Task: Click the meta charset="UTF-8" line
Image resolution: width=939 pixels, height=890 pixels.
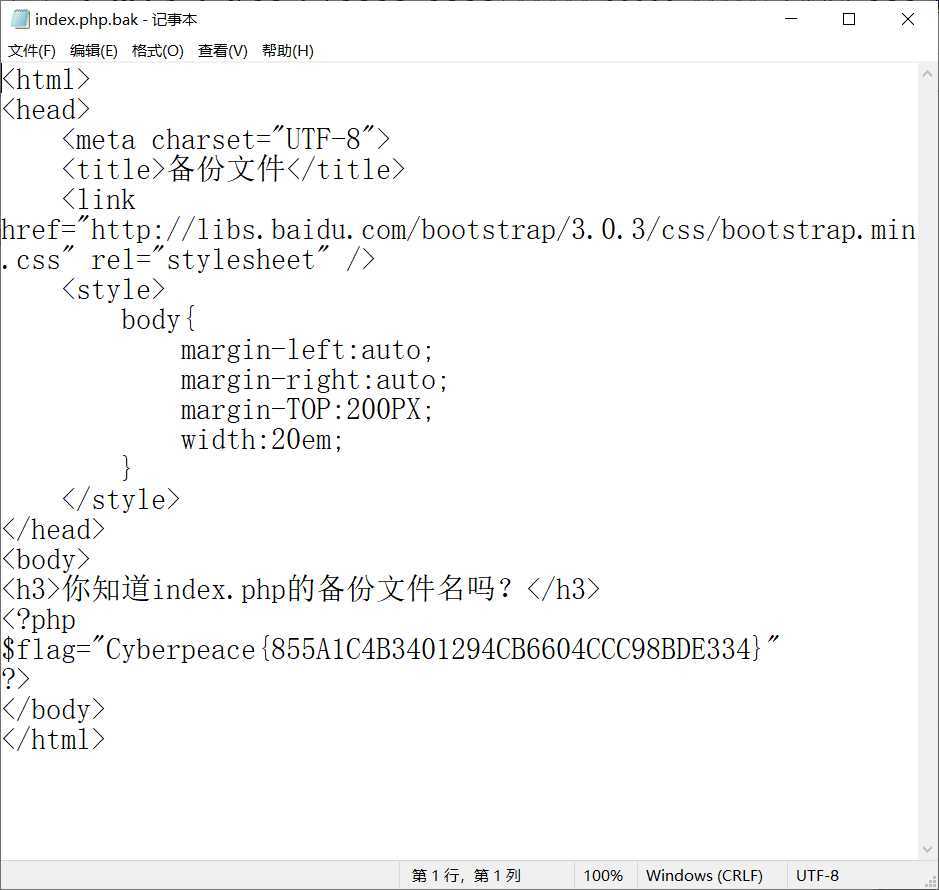Action: [226, 140]
